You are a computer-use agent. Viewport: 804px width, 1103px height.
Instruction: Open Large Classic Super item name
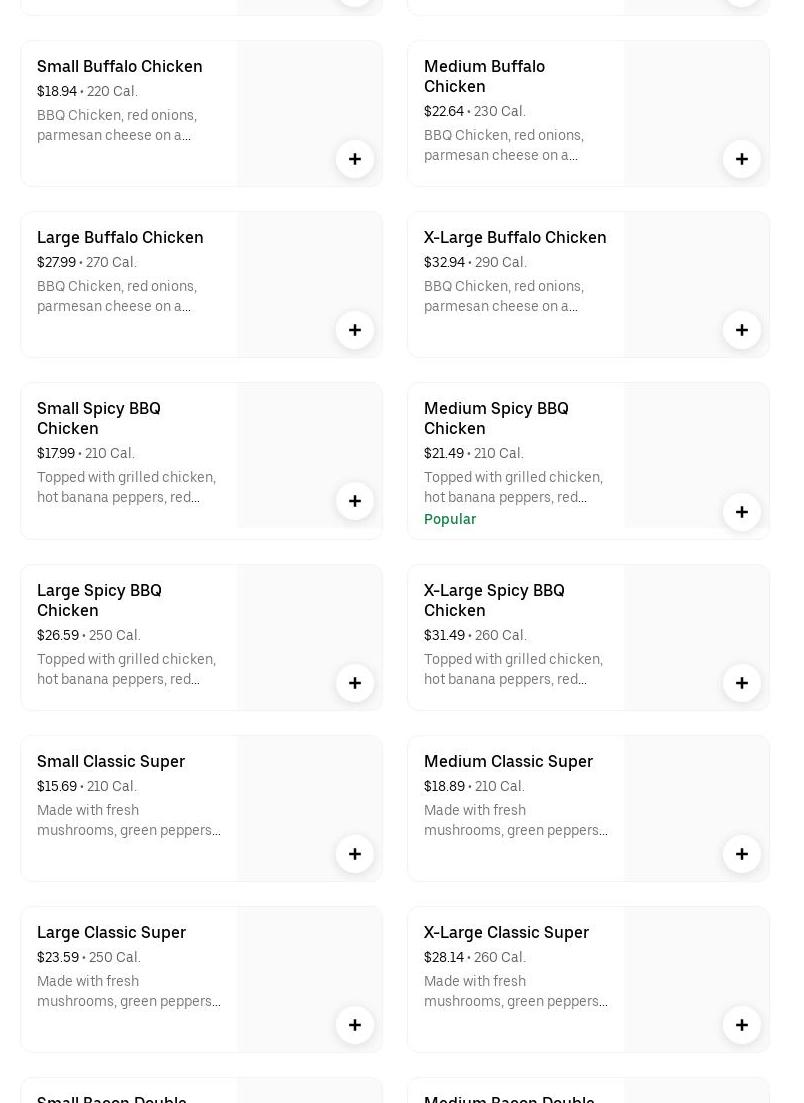pyautogui.click(x=111, y=932)
